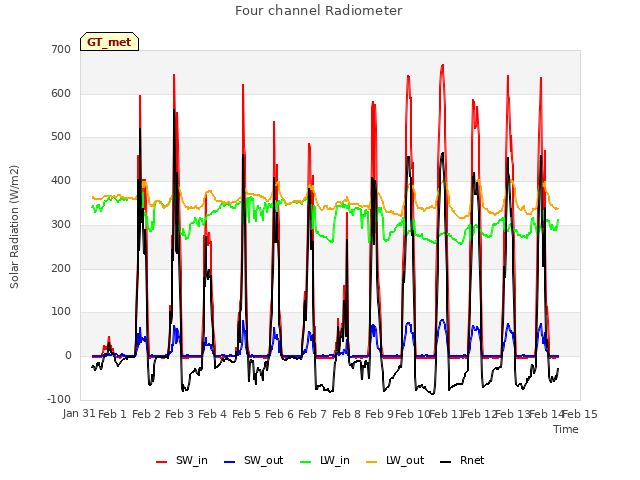This screenshot has height=480, width=640.
Task: Click the Solar Radiation (W/m2) axis label
Action: coord(14,227)
